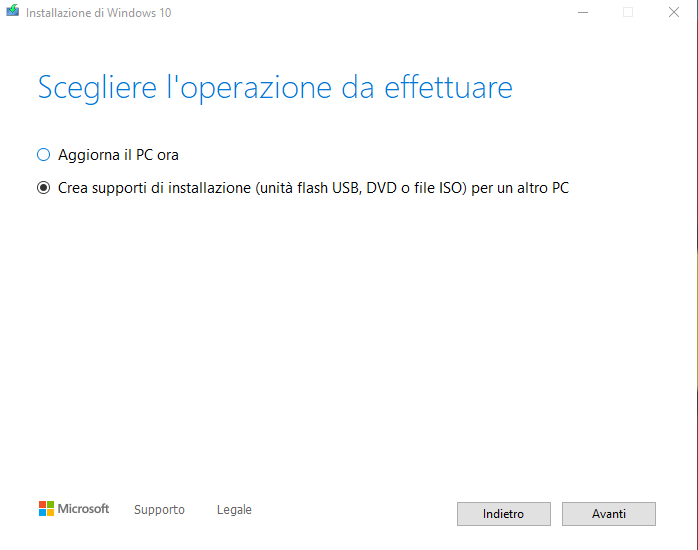The image size is (698, 550).
Task: Click empty footer space between Legale and Indietro
Action: 350,510
